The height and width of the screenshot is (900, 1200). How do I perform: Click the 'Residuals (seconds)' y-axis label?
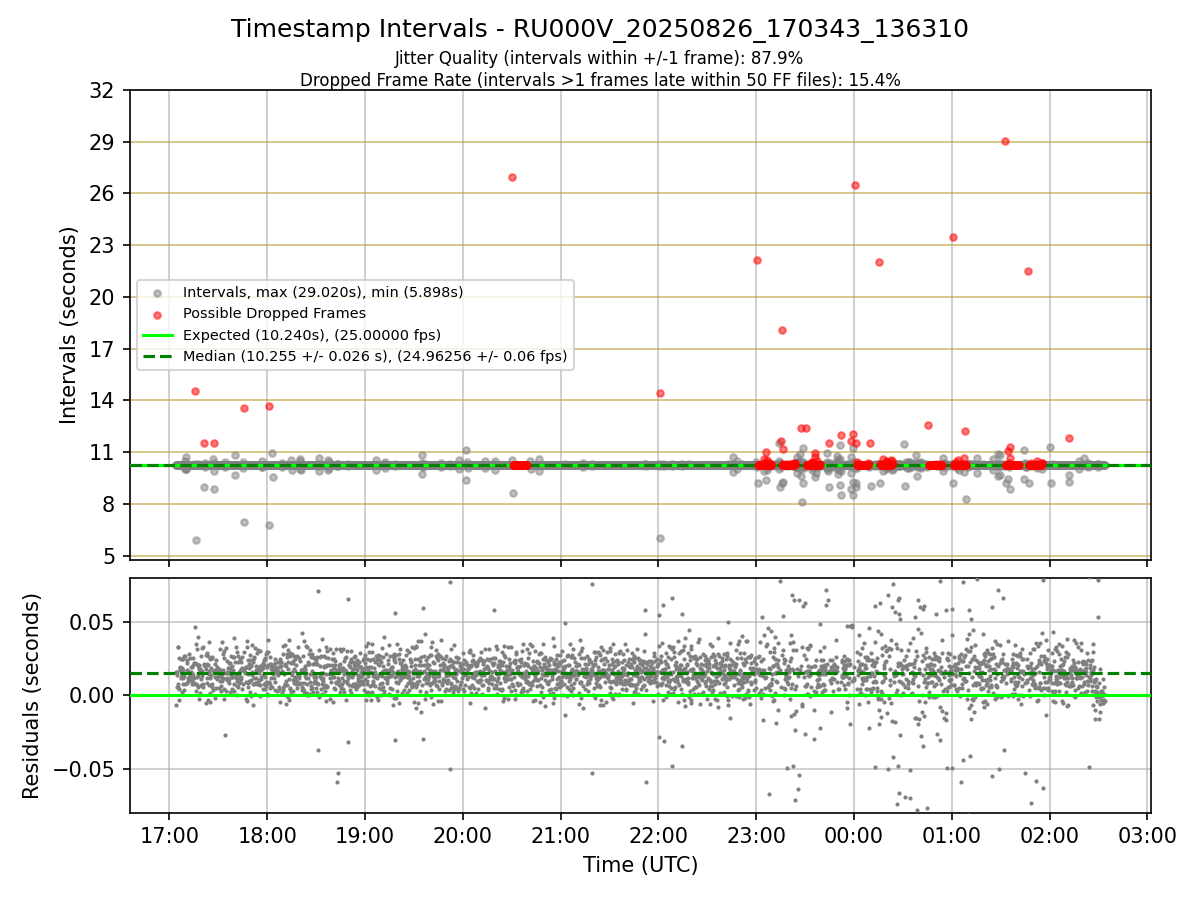pos(31,696)
